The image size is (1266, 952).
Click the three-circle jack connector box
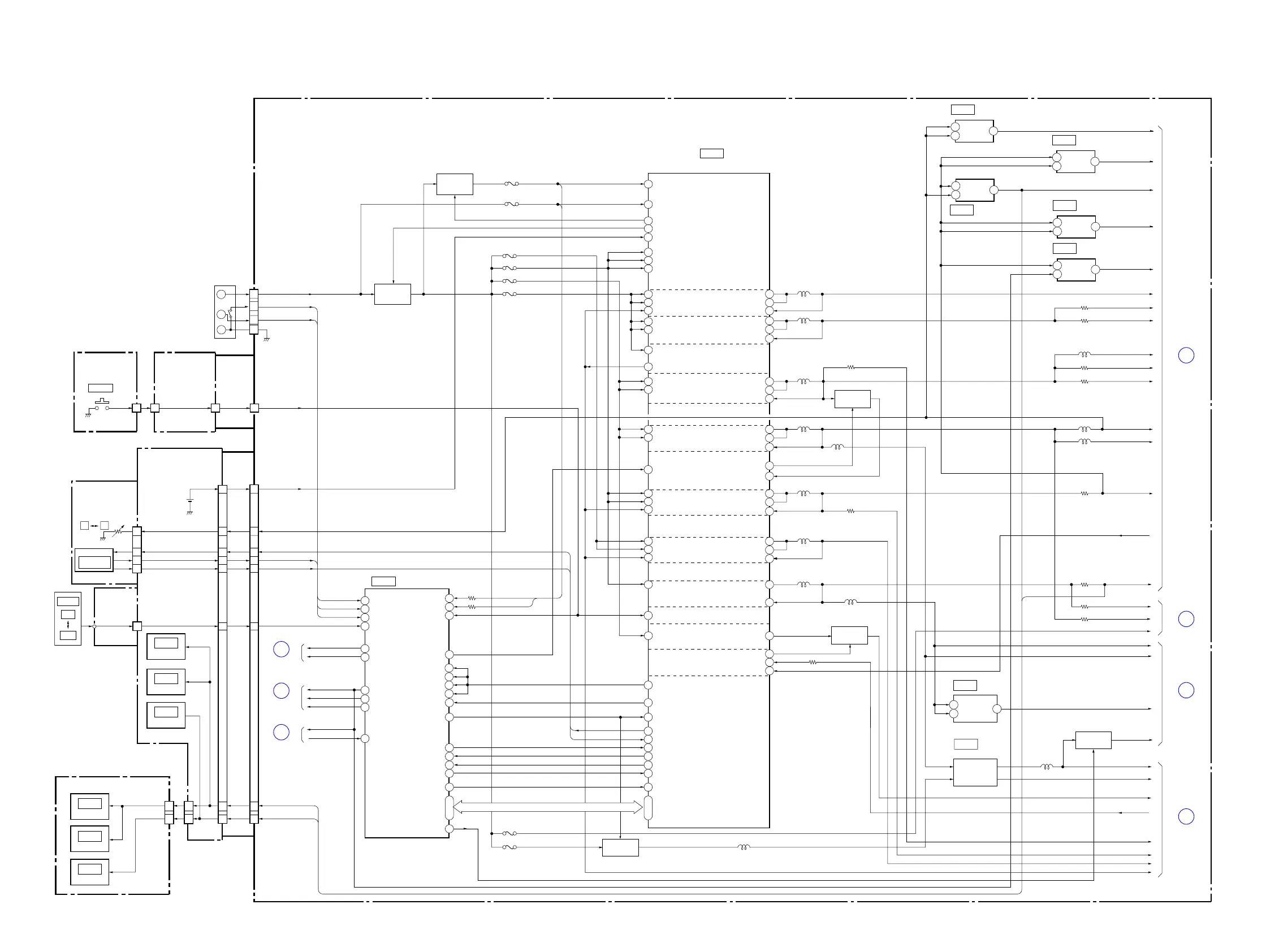pyautogui.click(x=225, y=313)
